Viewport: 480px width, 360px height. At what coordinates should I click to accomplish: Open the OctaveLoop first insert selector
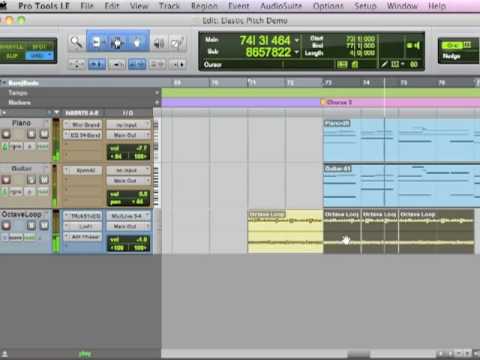[x=83, y=216]
